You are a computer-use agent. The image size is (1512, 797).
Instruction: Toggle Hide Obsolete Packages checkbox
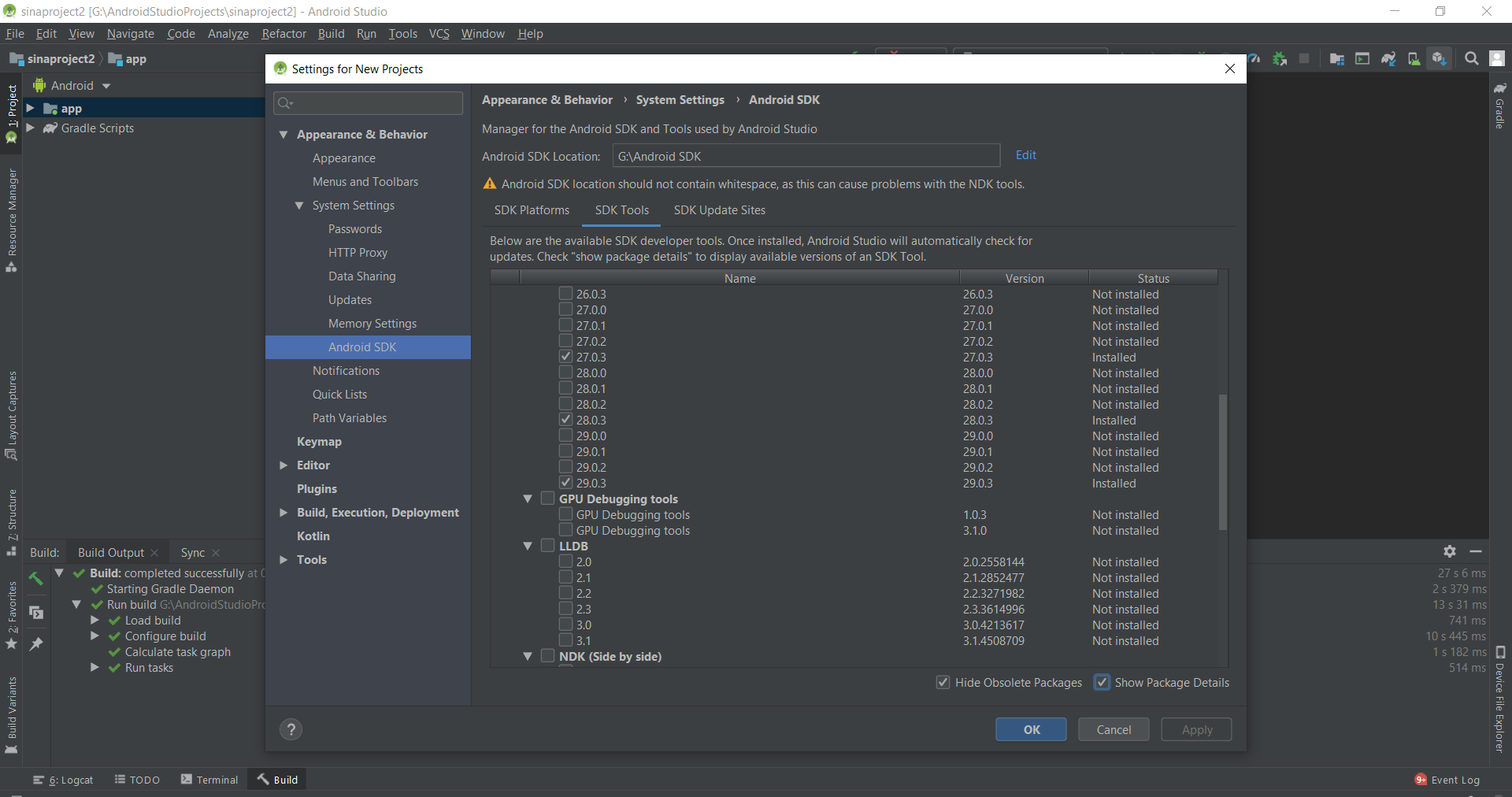pyautogui.click(x=943, y=683)
